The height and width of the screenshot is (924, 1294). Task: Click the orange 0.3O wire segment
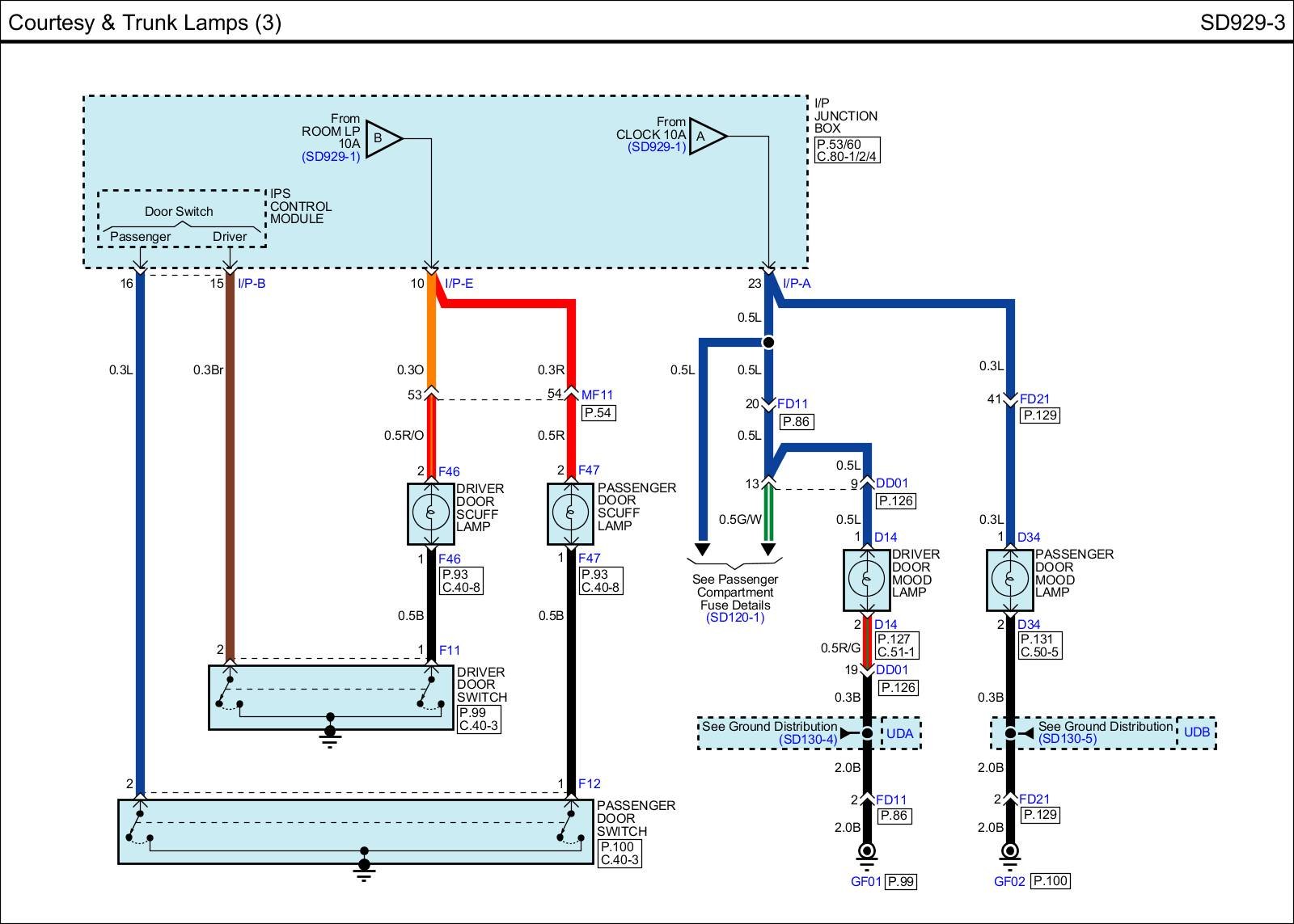point(431,340)
